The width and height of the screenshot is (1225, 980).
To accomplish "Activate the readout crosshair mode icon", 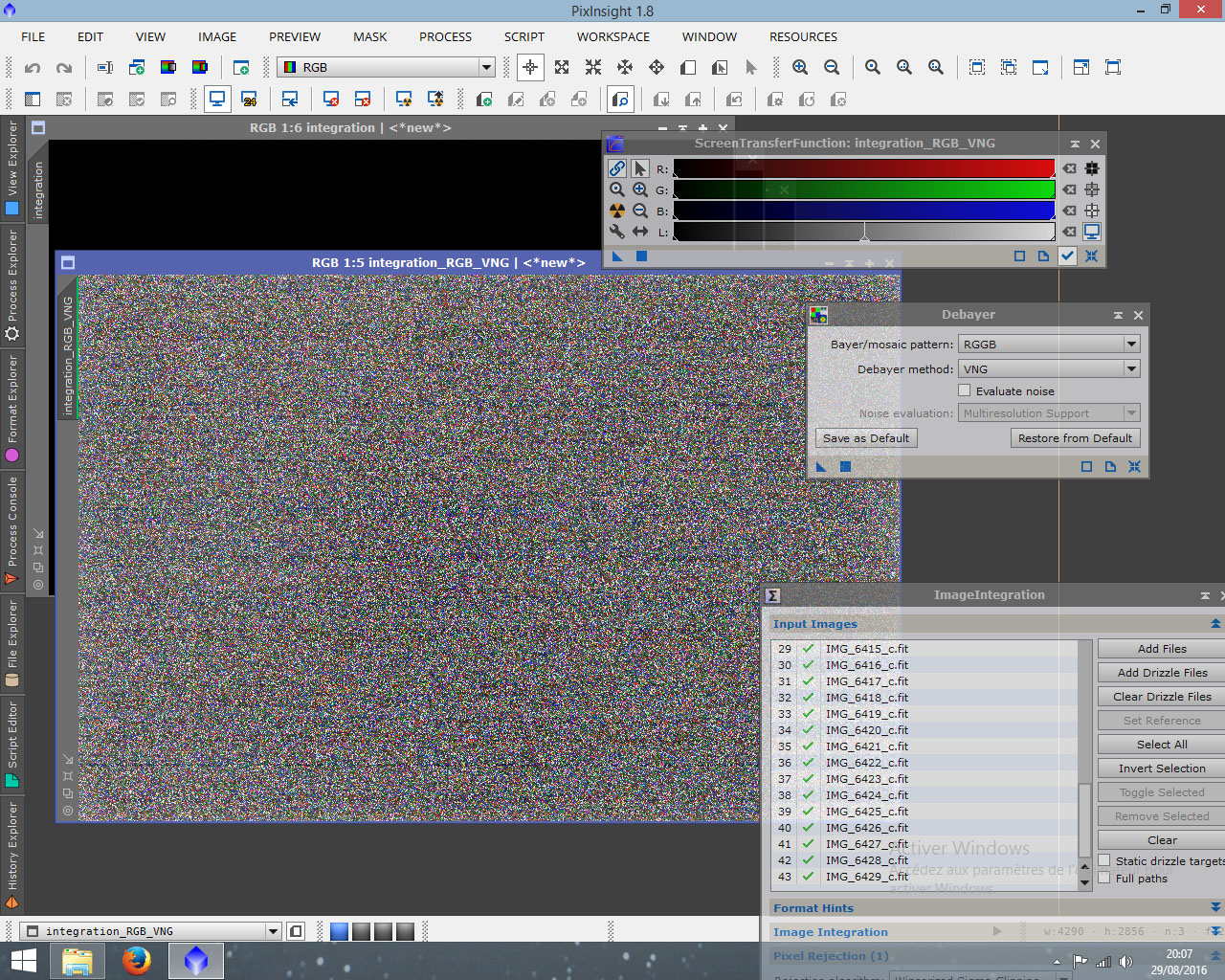I will tap(530, 67).
